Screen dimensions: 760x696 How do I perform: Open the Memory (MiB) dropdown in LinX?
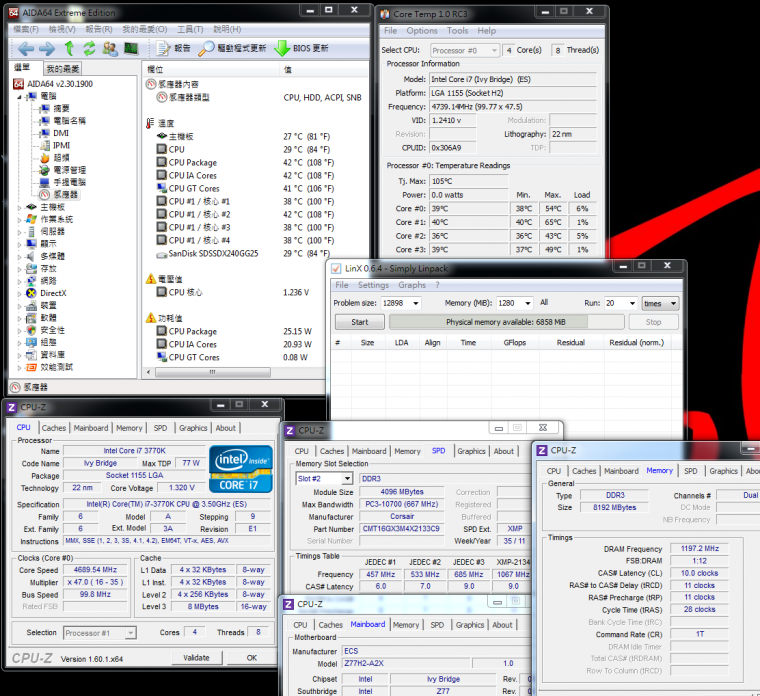click(x=526, y=303)
